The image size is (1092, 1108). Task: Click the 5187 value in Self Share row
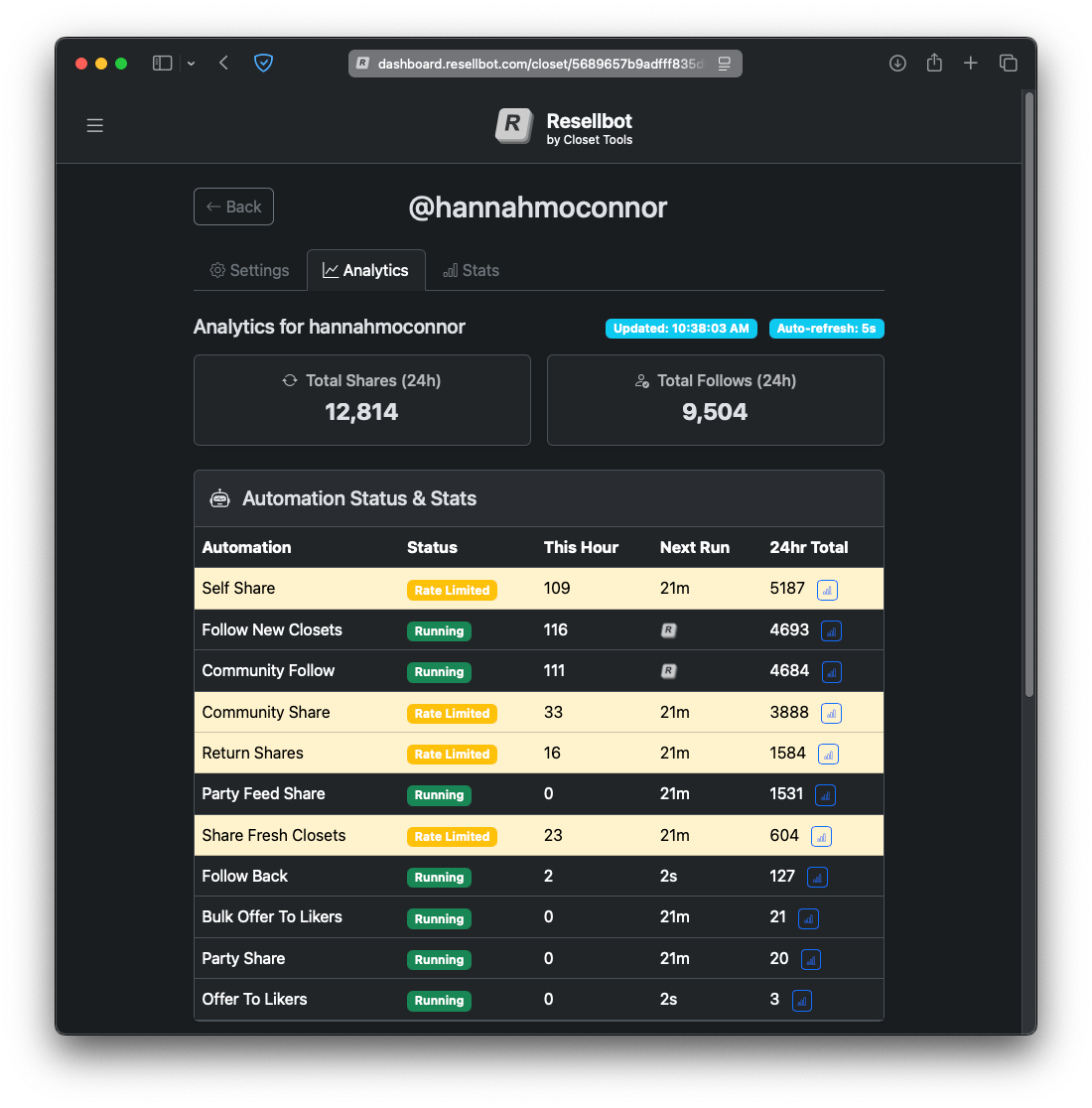pyautogui.click(x=787, y=588)
